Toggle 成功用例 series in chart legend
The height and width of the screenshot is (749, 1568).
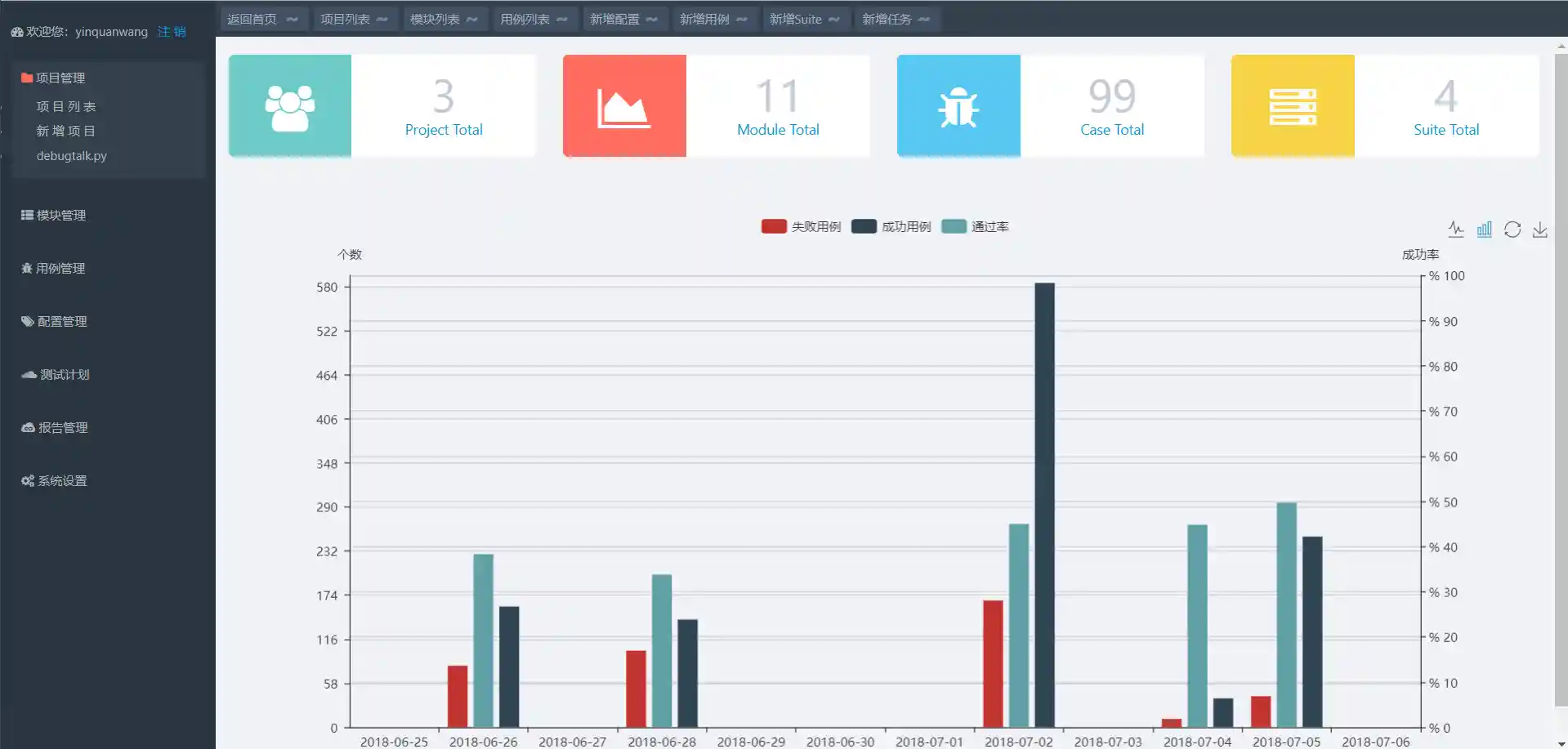tap(891, 226)
